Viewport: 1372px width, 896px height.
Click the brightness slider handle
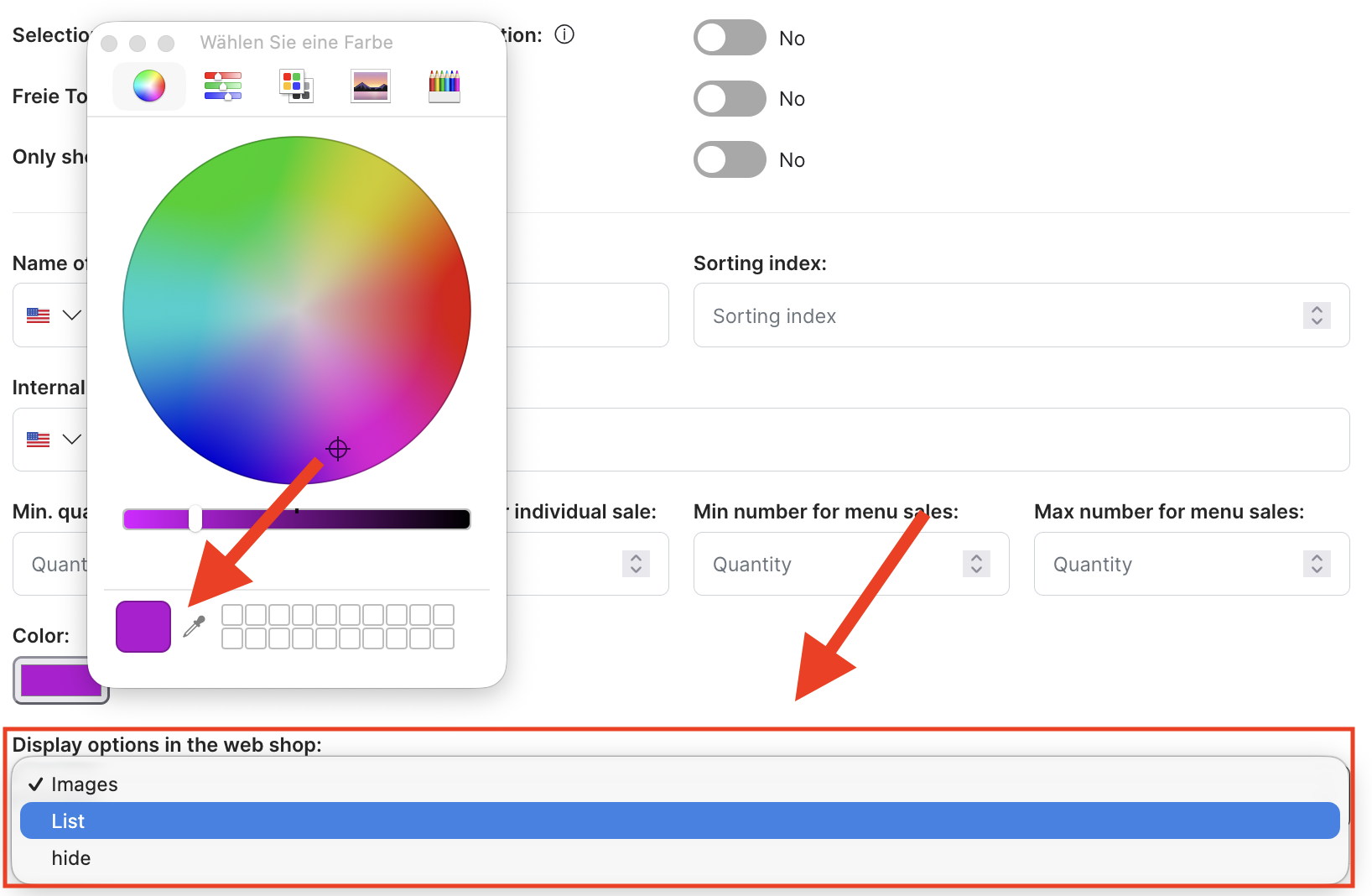[195, 518]
